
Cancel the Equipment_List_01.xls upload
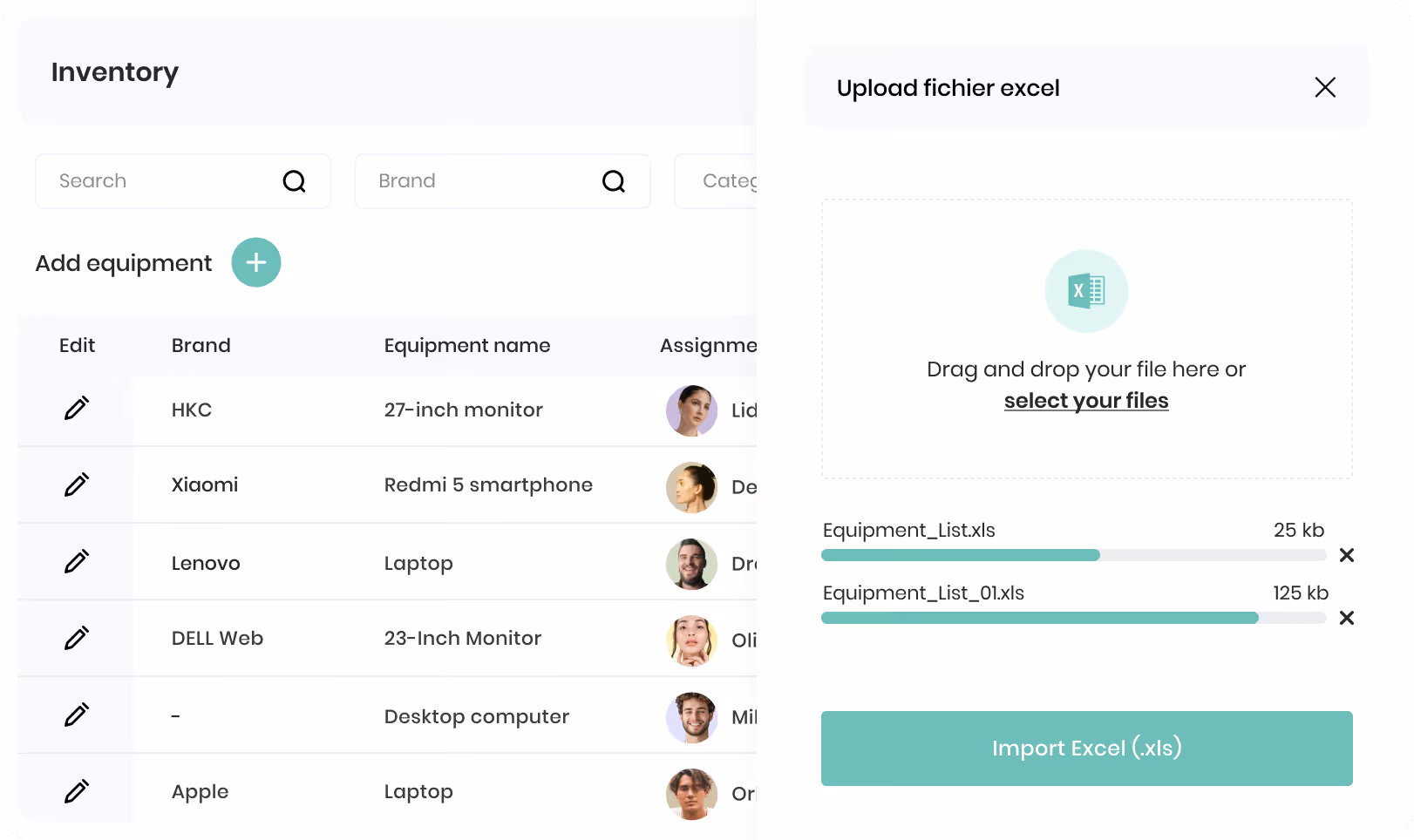click(x=1347, y=618)
